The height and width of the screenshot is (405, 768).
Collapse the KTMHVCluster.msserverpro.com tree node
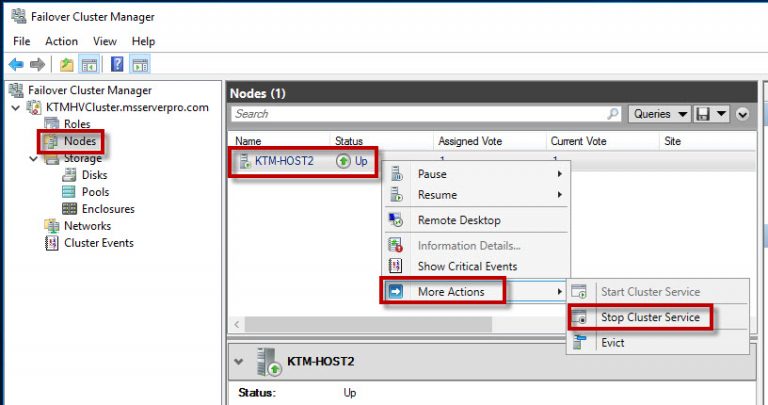click(x=16, y=107)
